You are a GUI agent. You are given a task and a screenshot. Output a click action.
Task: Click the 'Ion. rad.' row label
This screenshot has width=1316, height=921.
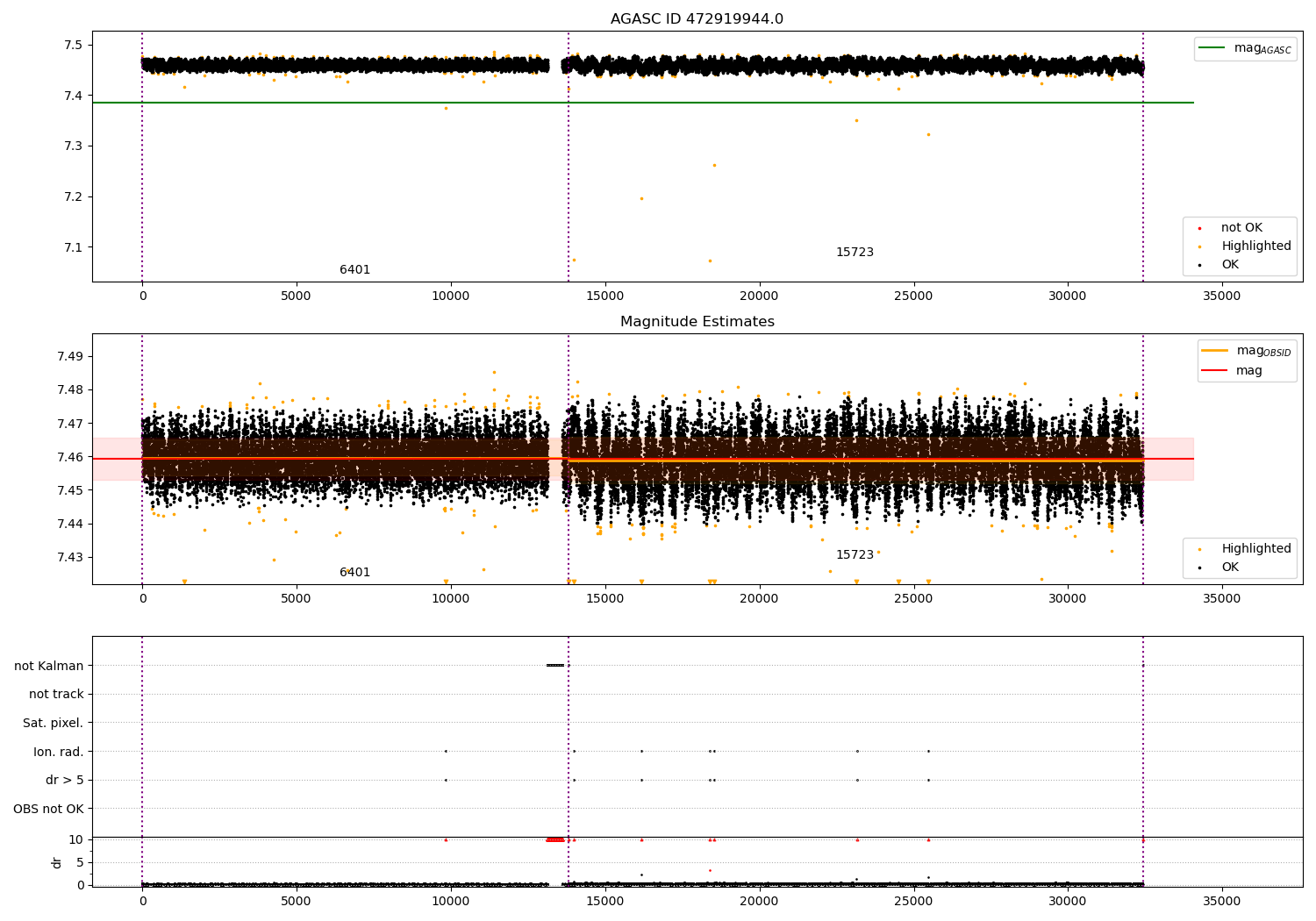58,752
